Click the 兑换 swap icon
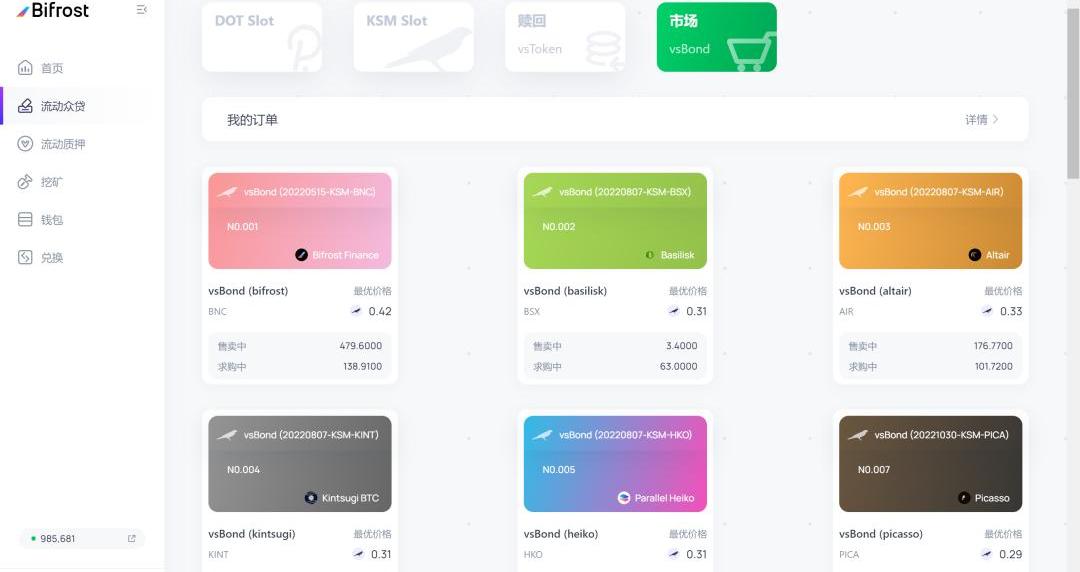Viewport: 1080px width, 572px height. (x=26, y=258)
